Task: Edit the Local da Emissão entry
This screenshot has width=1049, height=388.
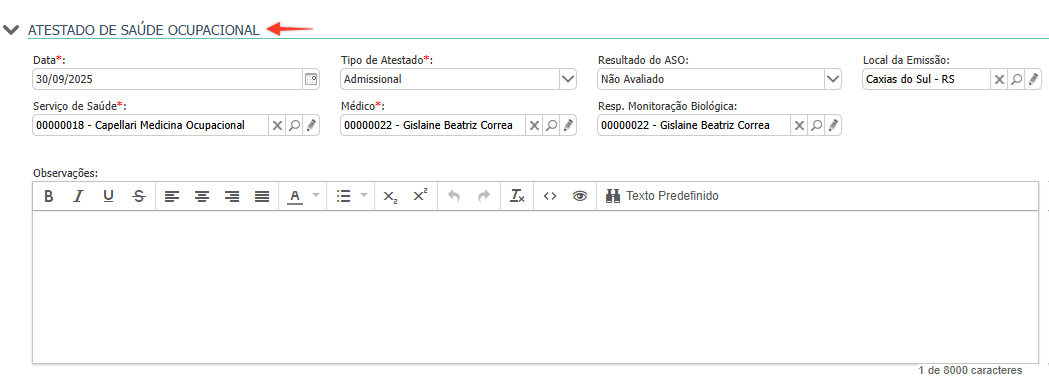Action: tap(1034, 79)
